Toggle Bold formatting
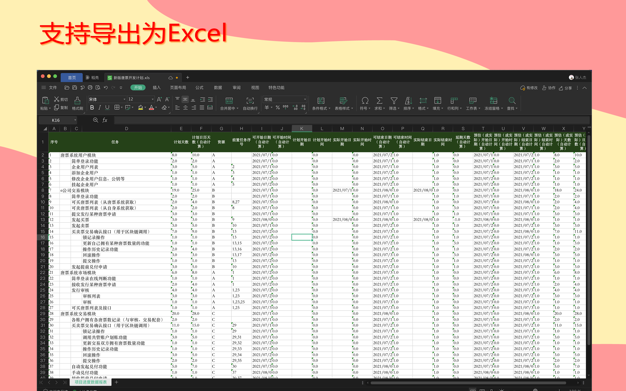Screen dimensions: 626x391 point(92,108)
